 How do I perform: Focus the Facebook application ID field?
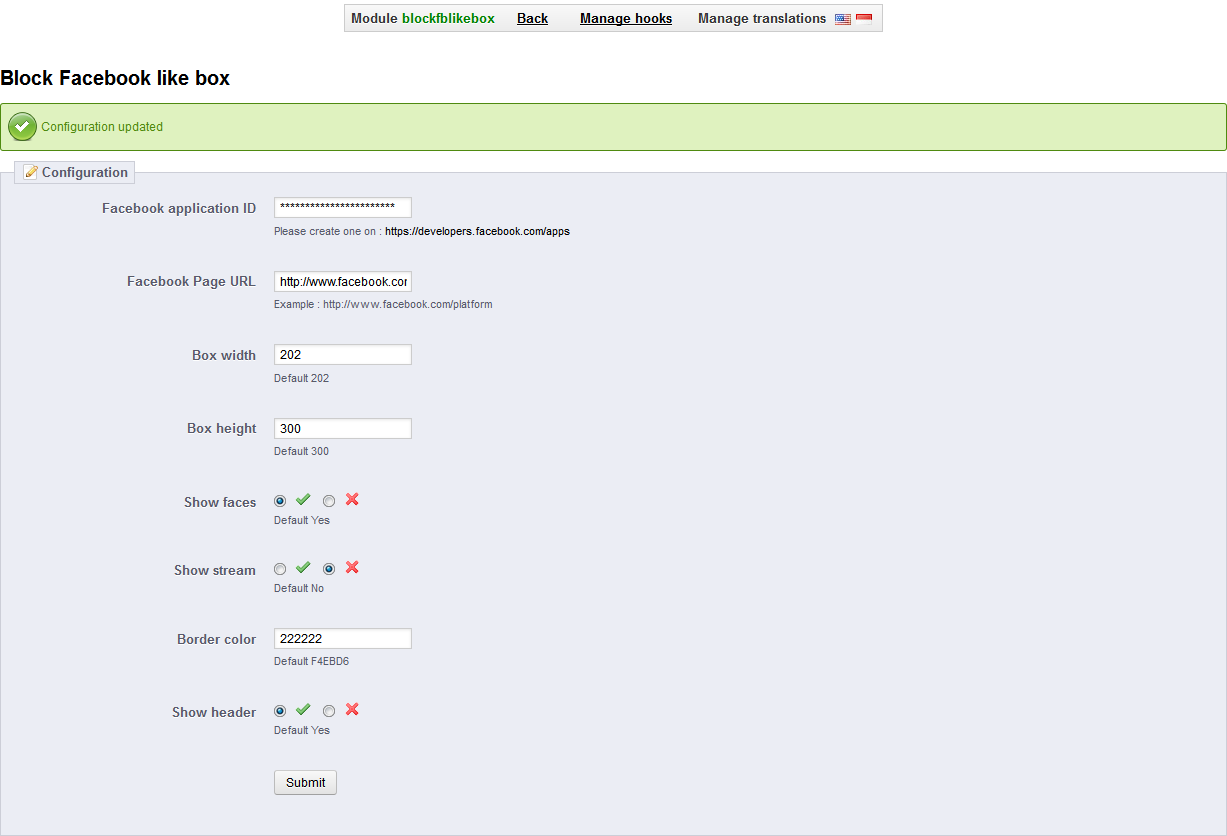343,207
